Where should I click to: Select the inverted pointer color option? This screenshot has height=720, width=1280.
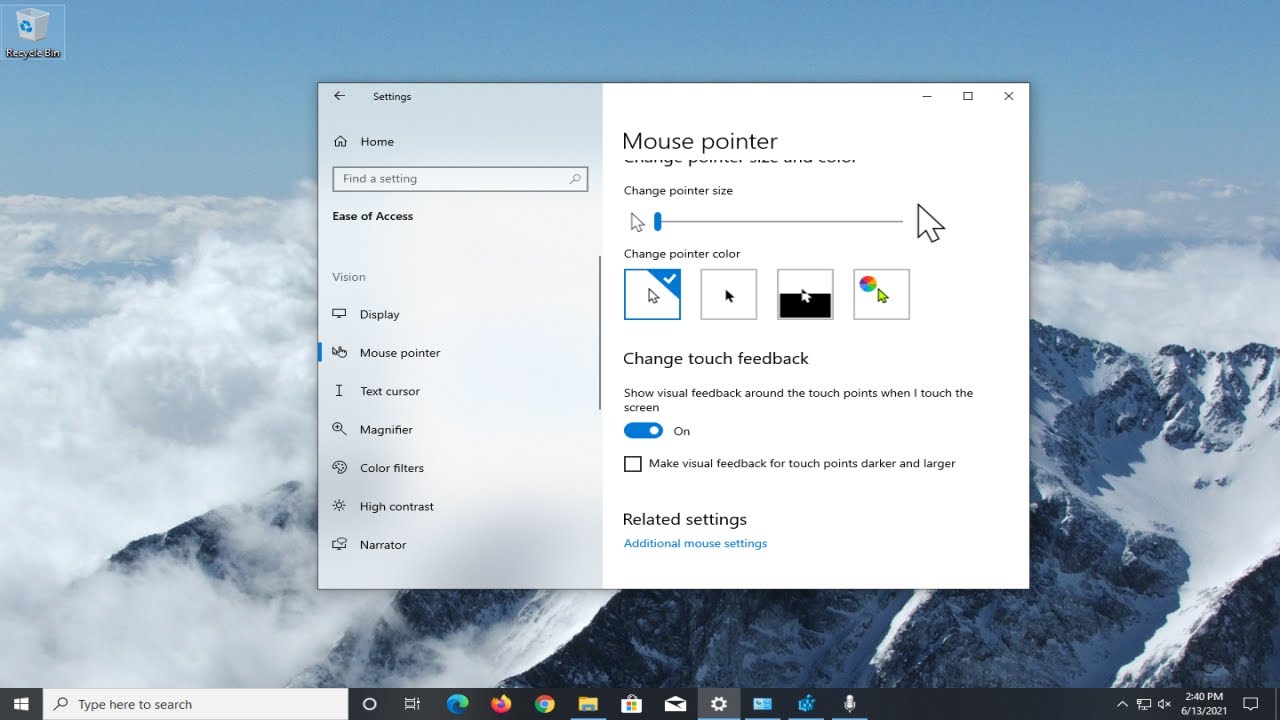click(805, 294)
